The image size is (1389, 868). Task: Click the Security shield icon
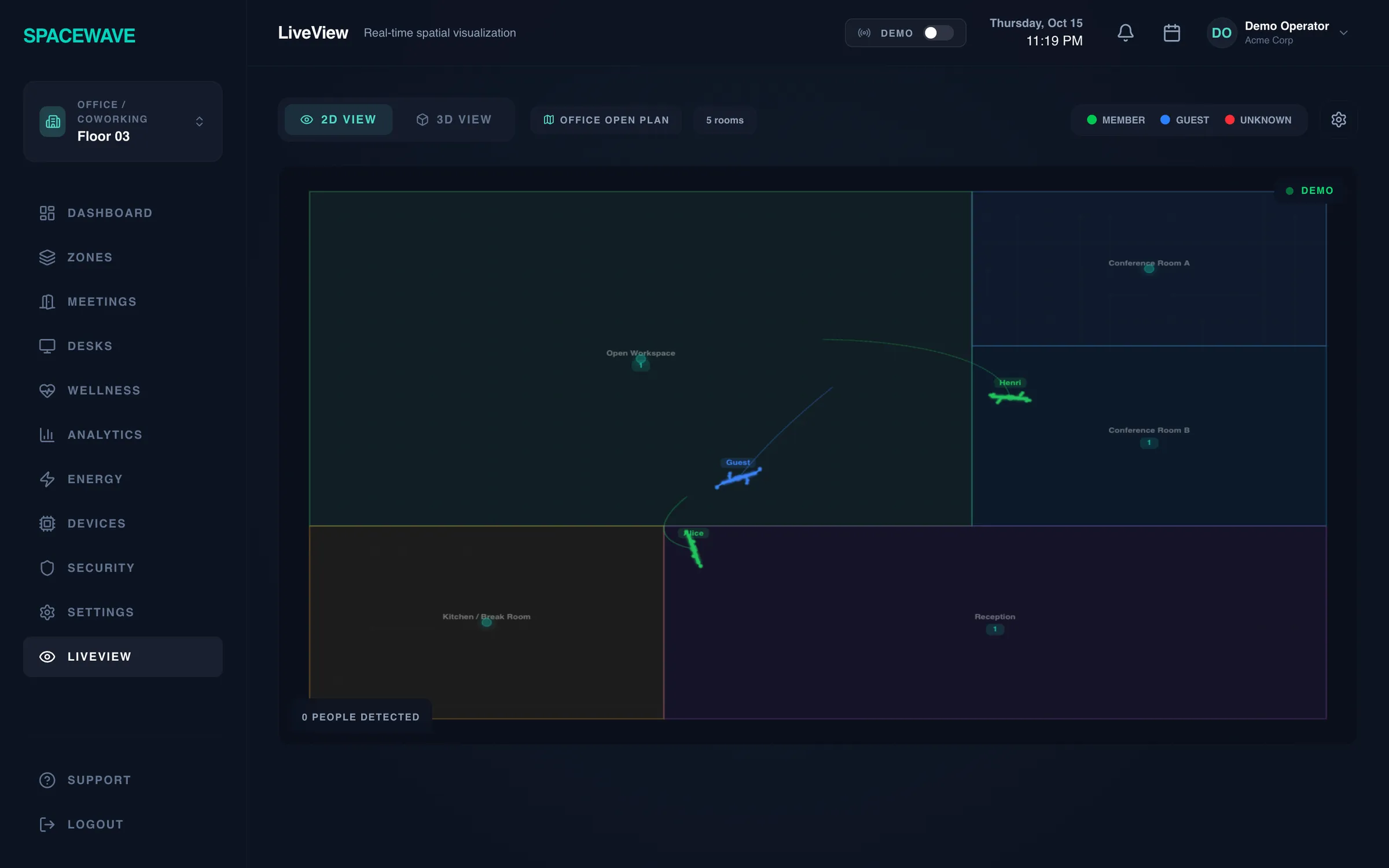[47, 568]
